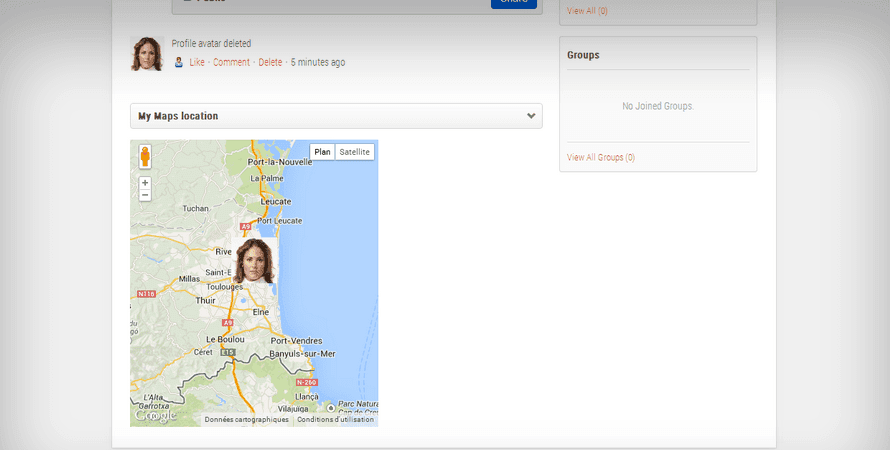Collapse the My Maps location chevron

531,116
